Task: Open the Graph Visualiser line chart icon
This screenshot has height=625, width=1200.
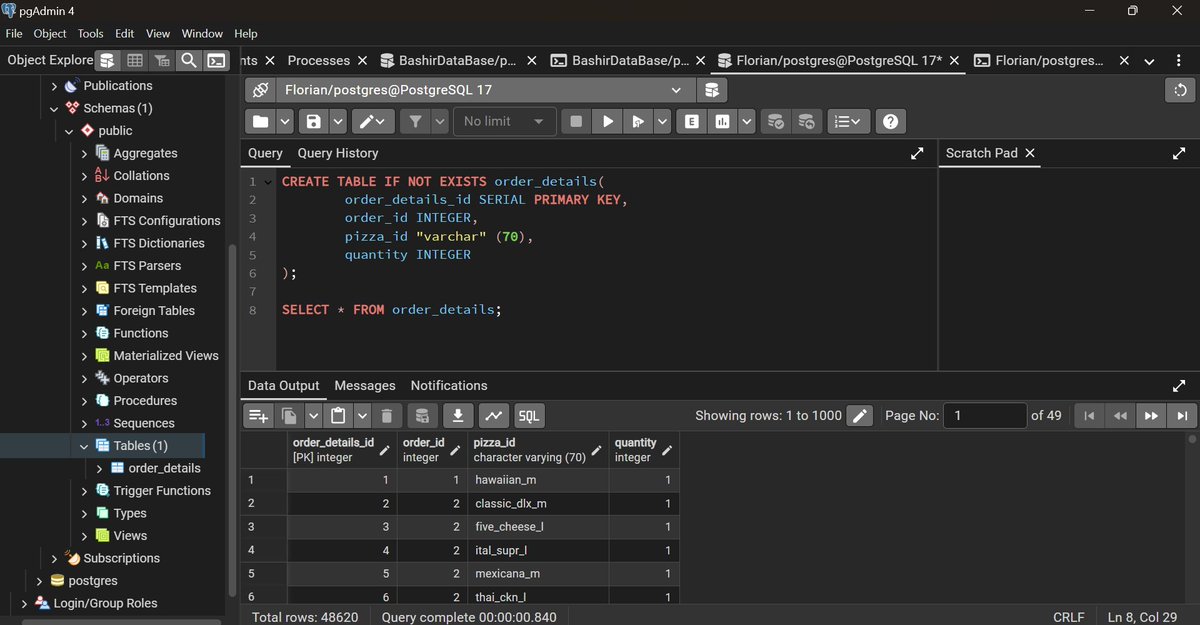Action: pyautogui.click(x=493, y=416)
